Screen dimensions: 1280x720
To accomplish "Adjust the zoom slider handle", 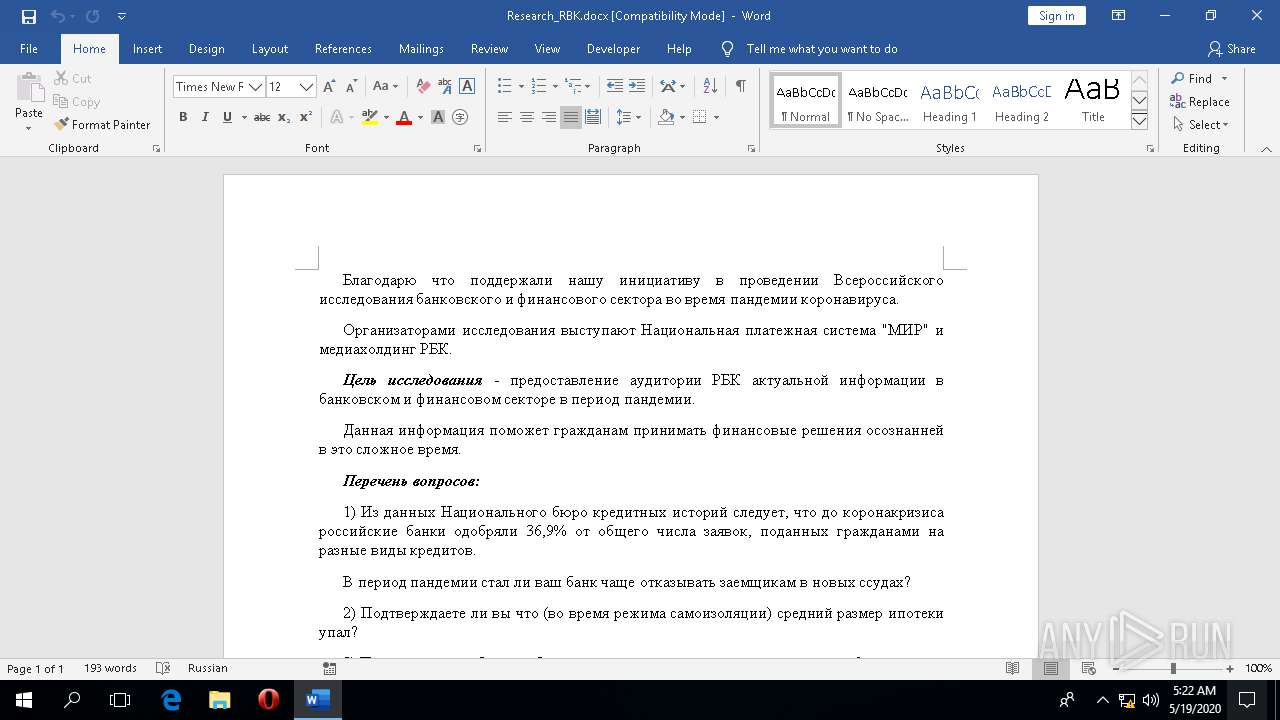I will [x=1173, y=668].
